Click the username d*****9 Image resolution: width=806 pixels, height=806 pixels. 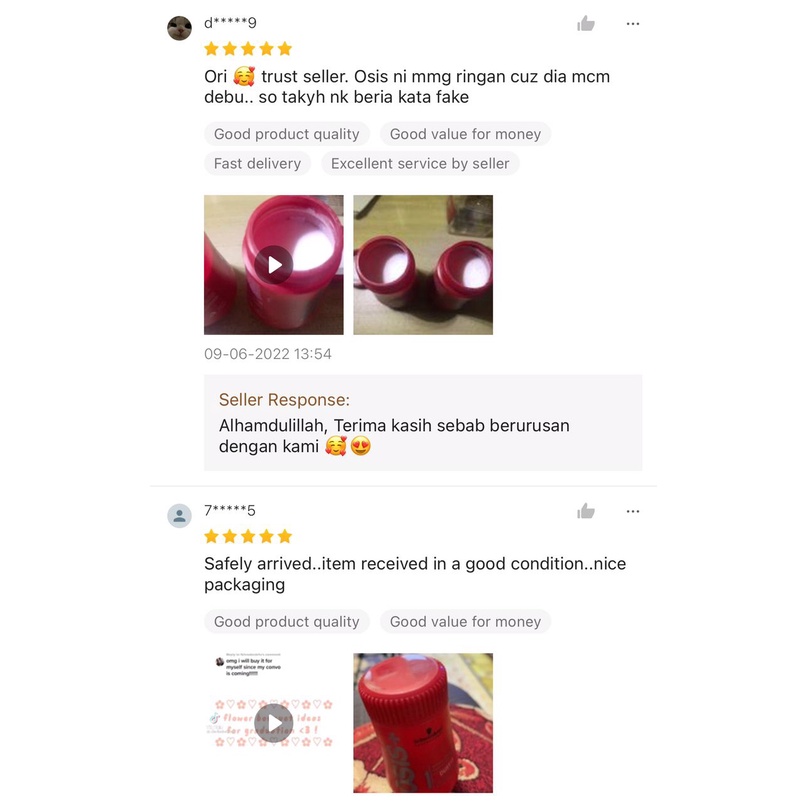click(x=230, y=23)
